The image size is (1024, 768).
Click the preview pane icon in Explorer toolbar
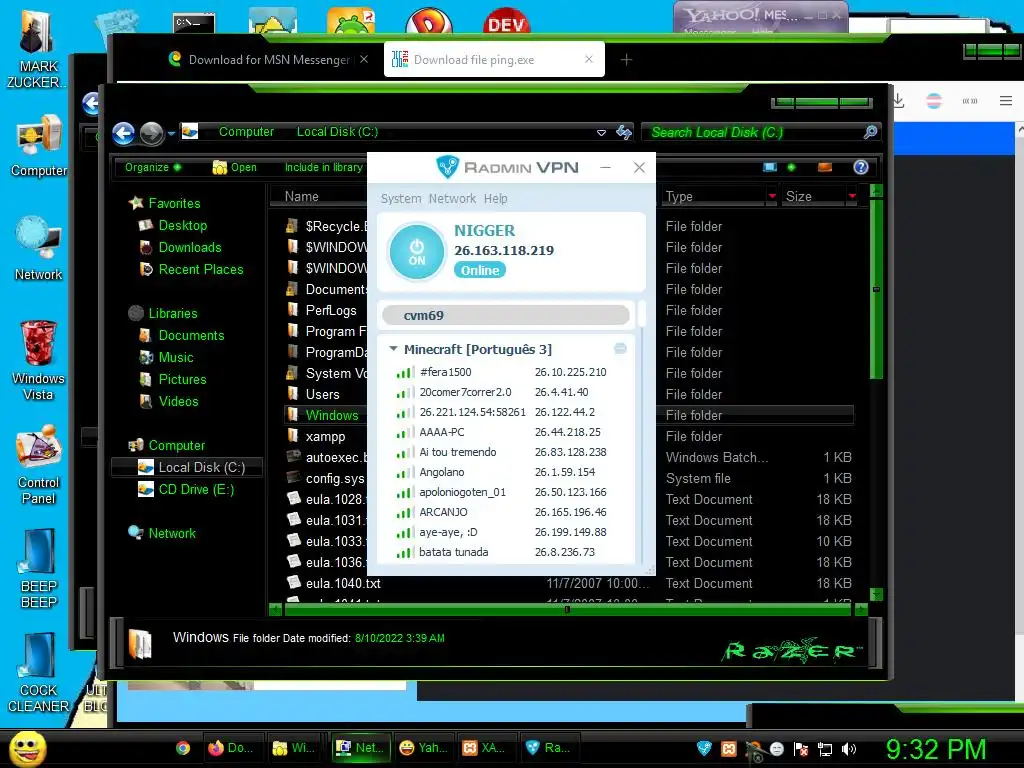(x=825, y=167)
